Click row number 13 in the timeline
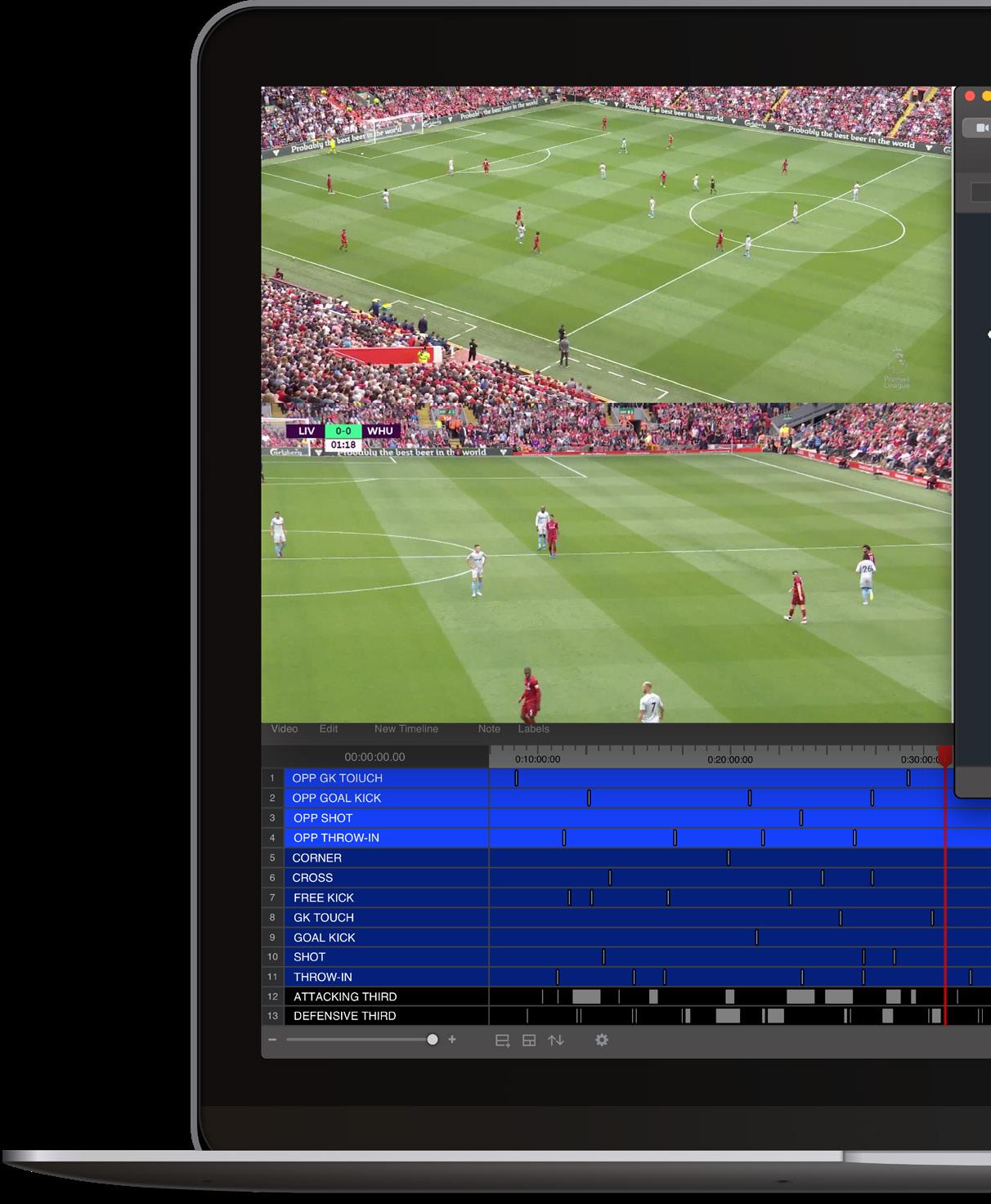This screenshot has height=1204, width=991. [272, 1016]
